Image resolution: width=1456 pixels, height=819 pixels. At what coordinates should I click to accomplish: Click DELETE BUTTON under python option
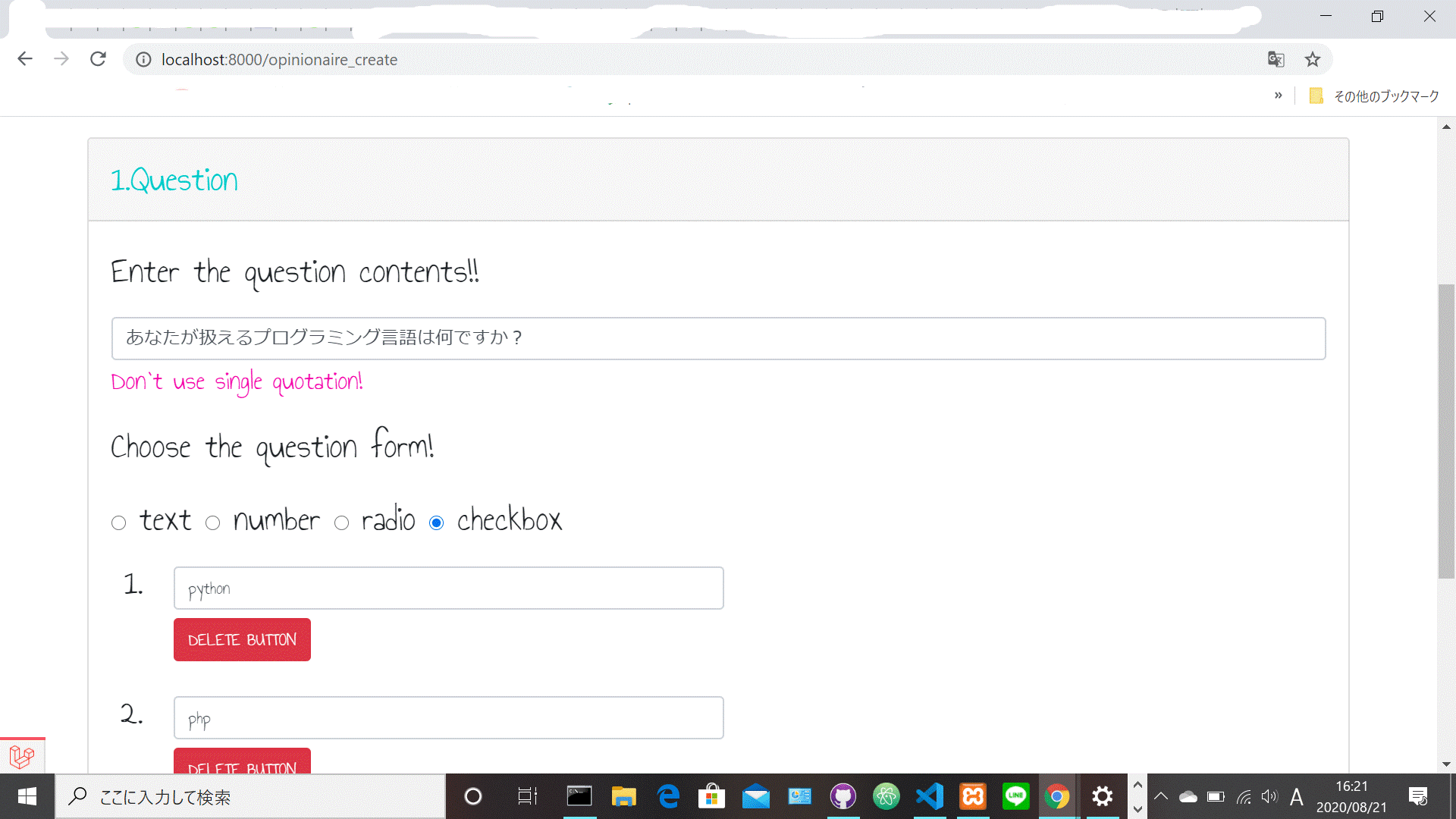tap(242, 640)
